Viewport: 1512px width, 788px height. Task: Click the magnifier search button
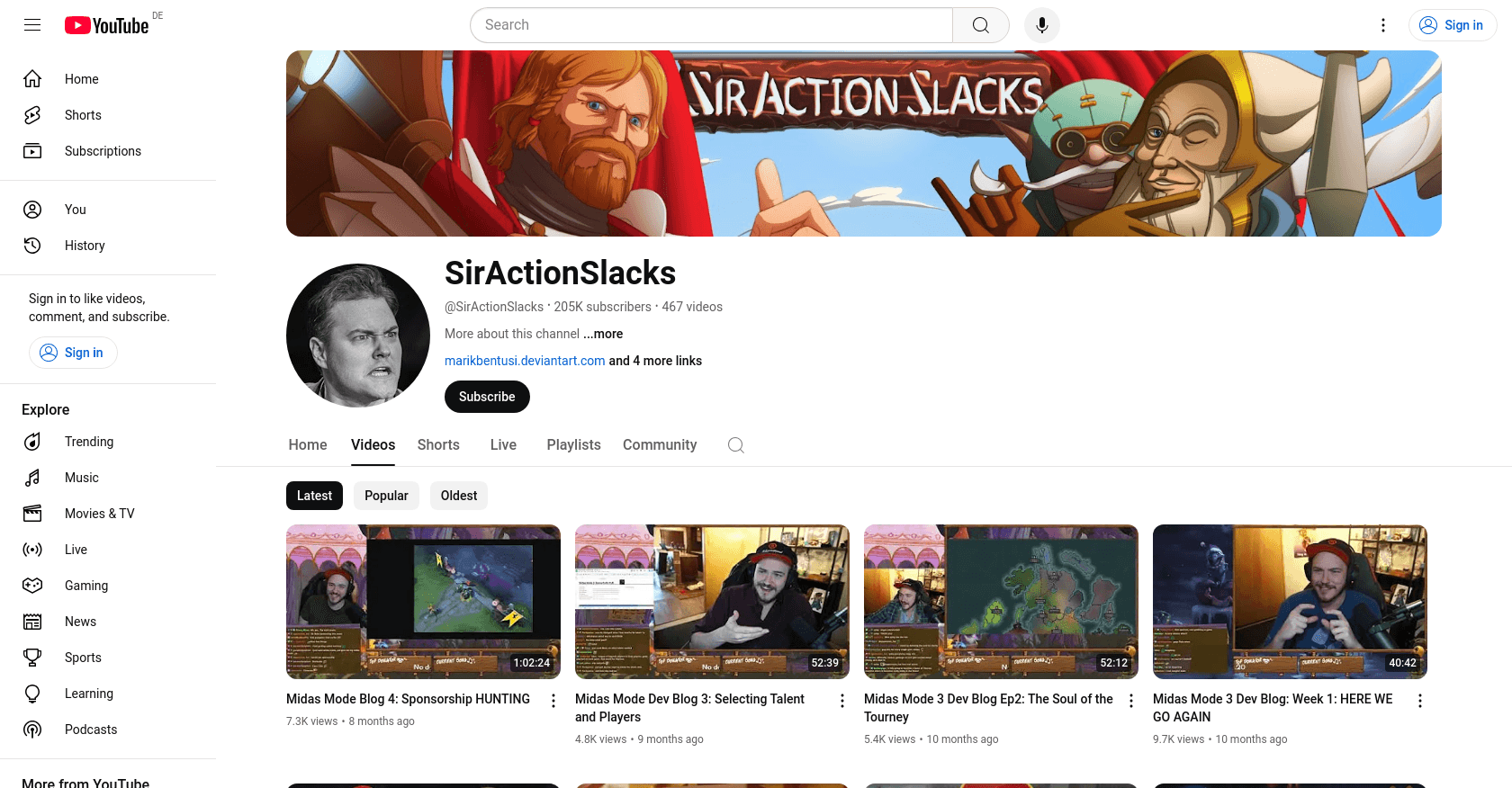(x=980, y=25)
